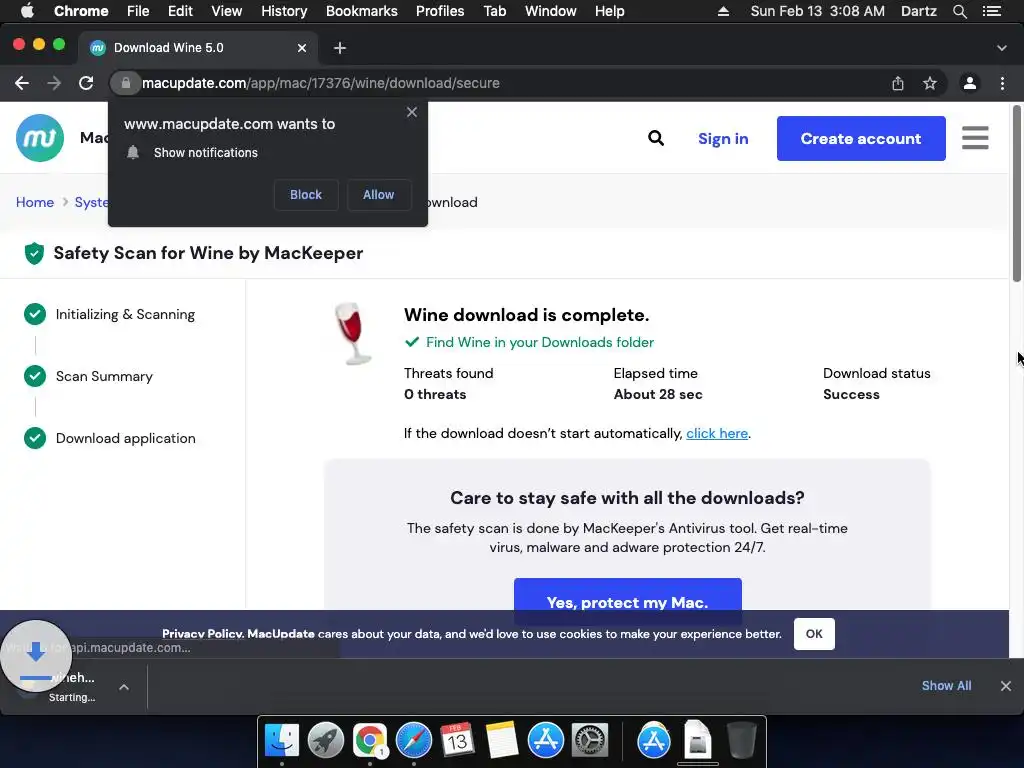Screen dimensions: 1024x768
Task: Open a new tab with the plus button
Action: pos(340,48)
